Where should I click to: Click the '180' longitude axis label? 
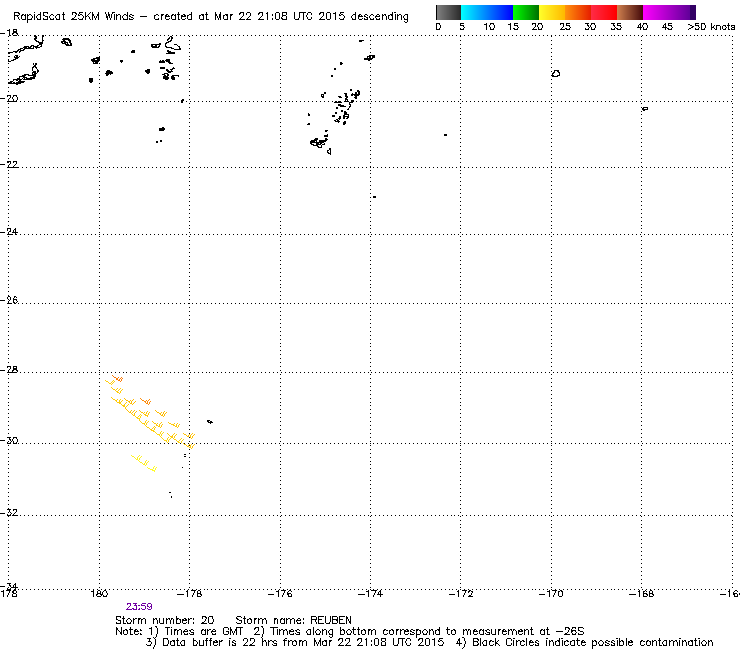[99, 593]
